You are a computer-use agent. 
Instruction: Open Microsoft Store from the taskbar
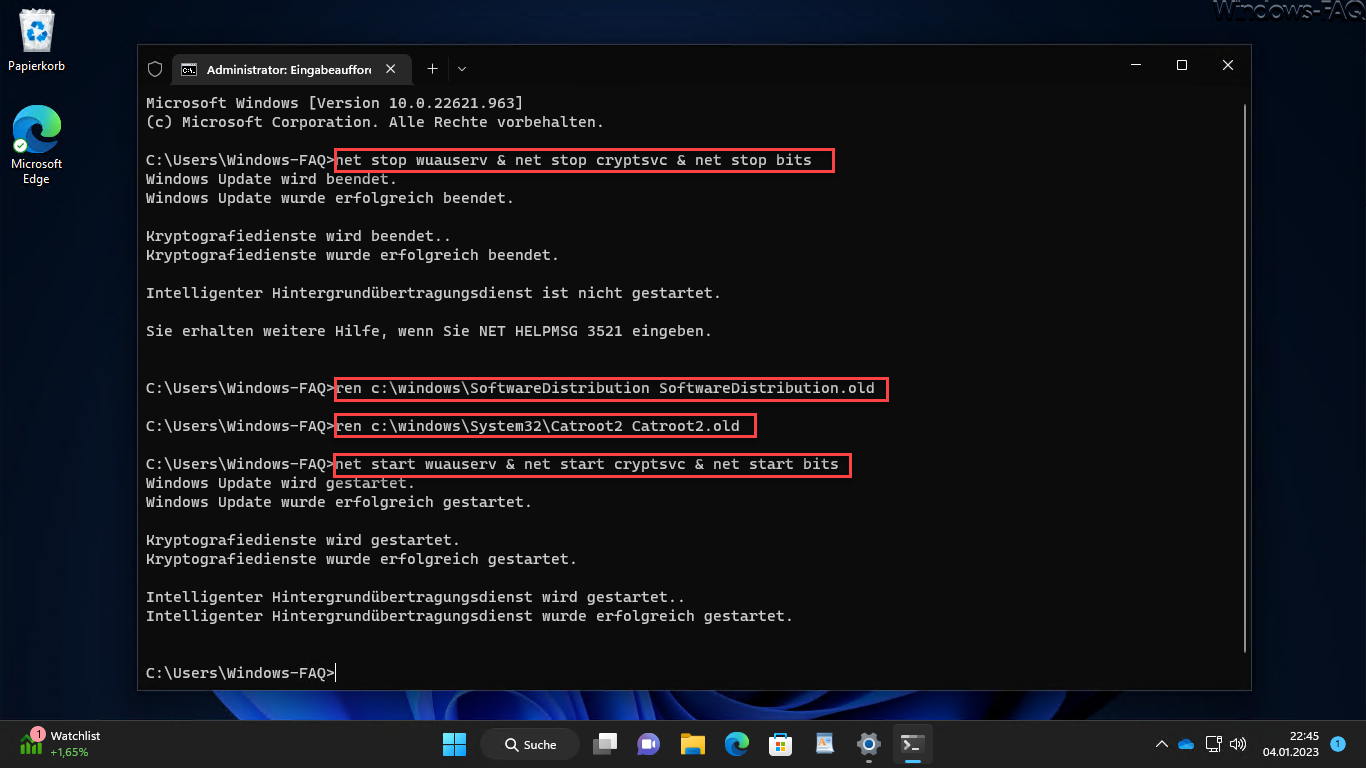coord(781,744)
